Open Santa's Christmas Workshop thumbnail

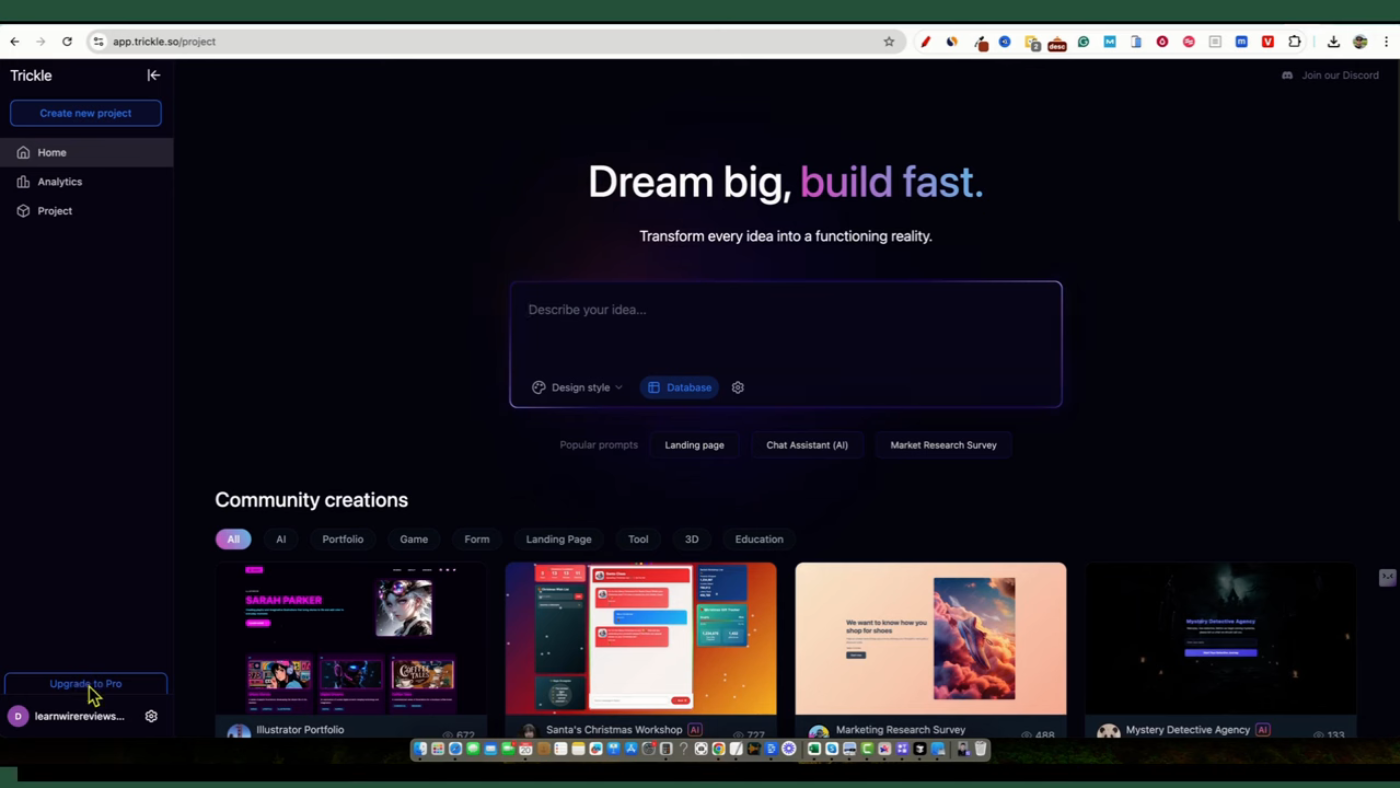(x=641, y=638)
